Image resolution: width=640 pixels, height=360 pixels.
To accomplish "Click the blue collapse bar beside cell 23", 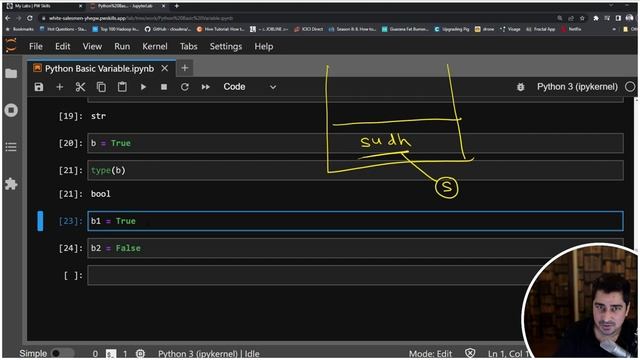I will [40, 221].
